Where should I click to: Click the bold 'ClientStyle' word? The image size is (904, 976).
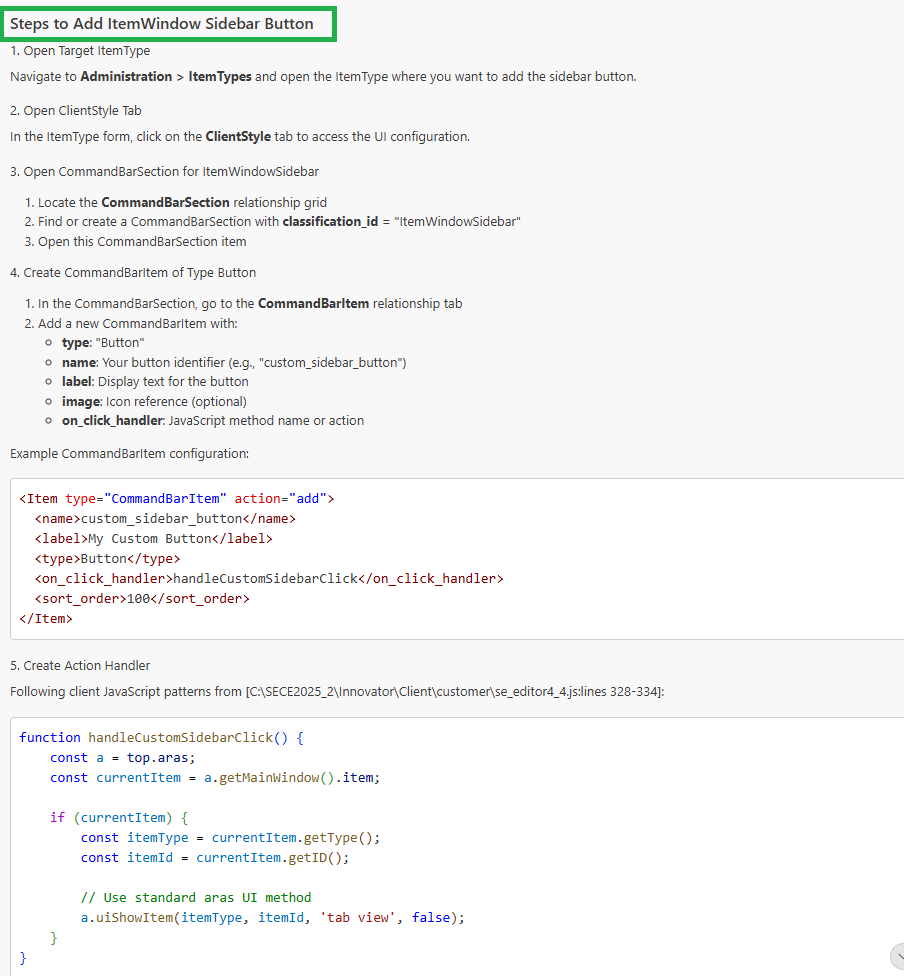pos(238,137)
